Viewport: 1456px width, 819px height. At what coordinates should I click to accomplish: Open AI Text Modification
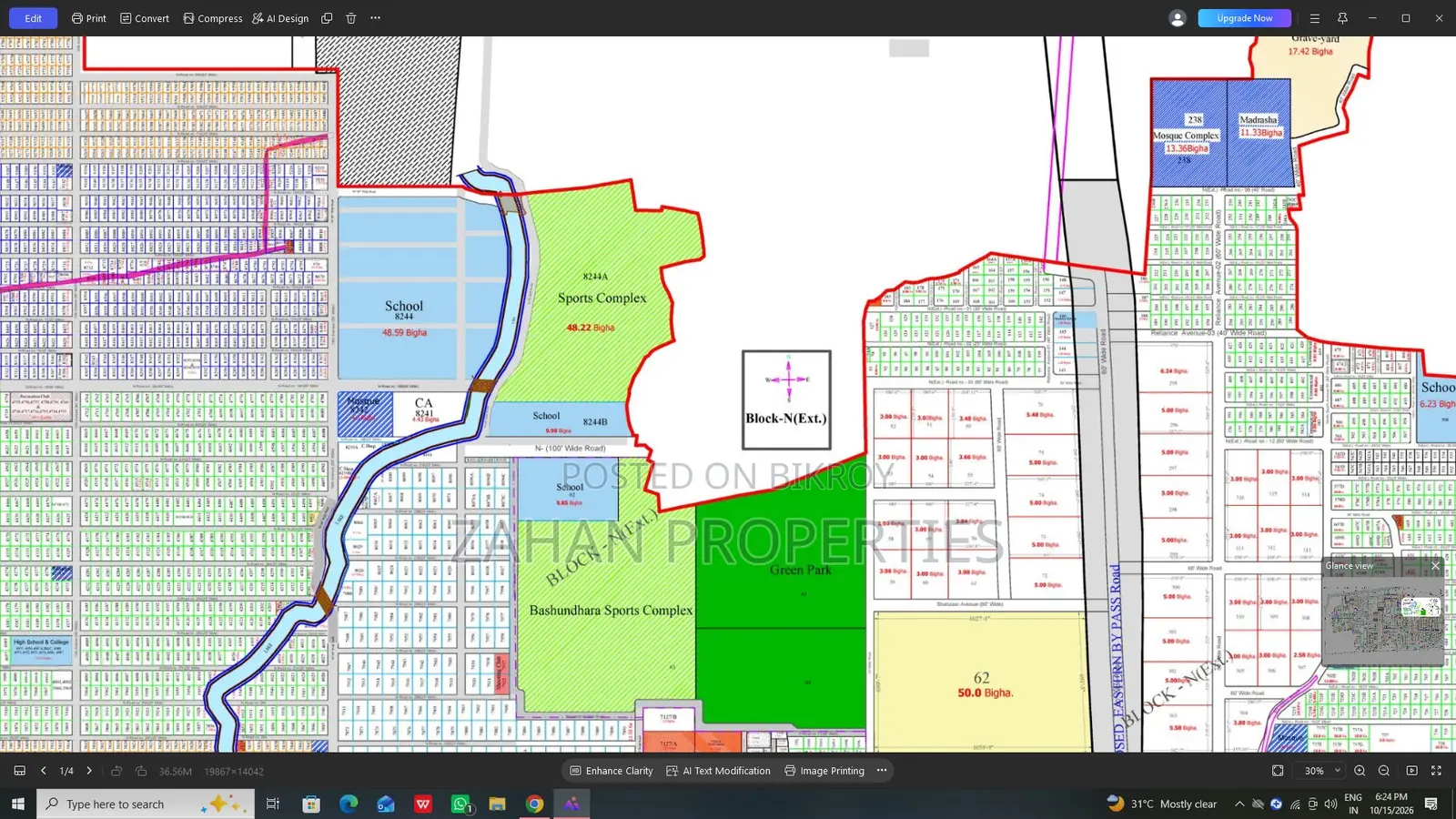coord(718,771)
